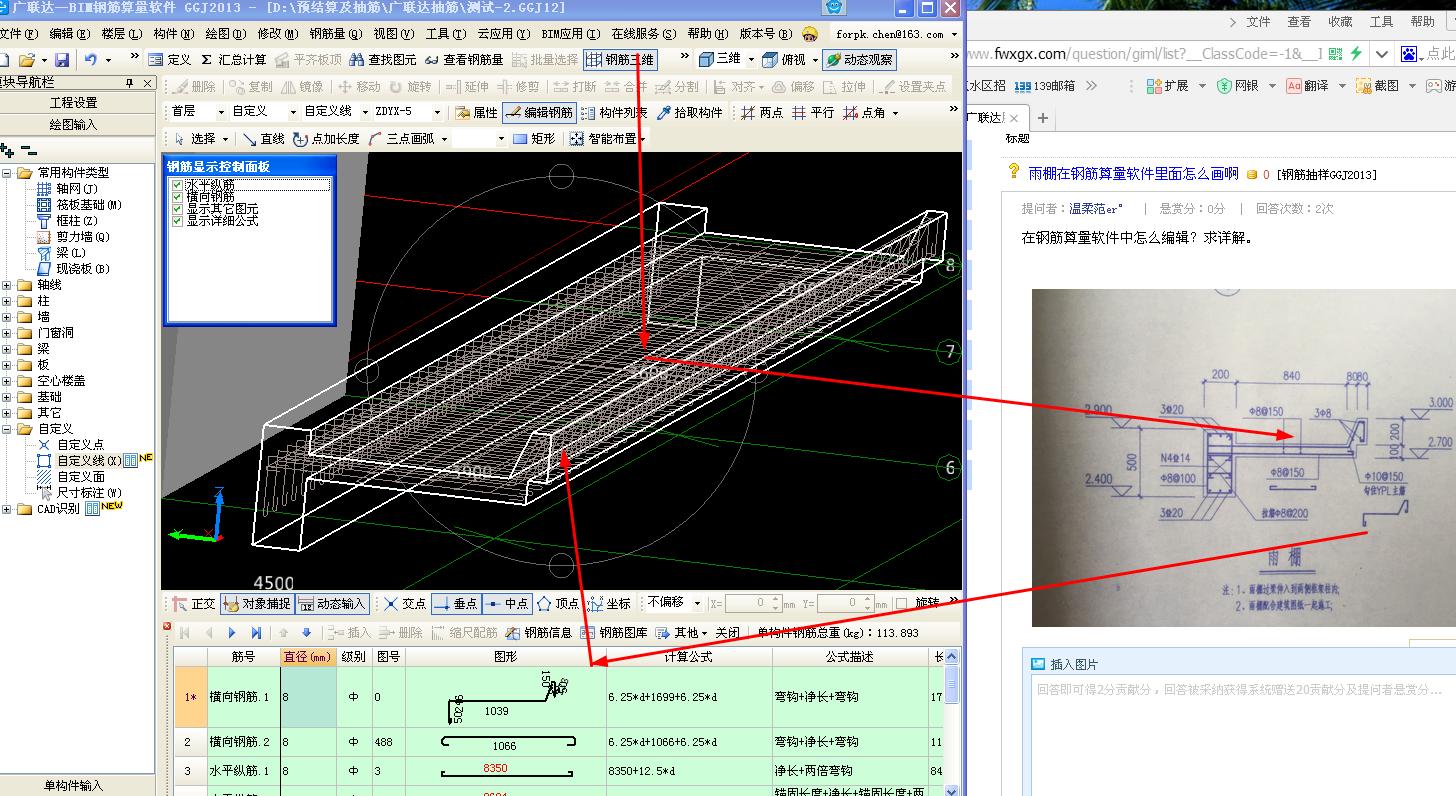
Task: Check the 旋转 rotate checkbox
Action: pos(902,604)
